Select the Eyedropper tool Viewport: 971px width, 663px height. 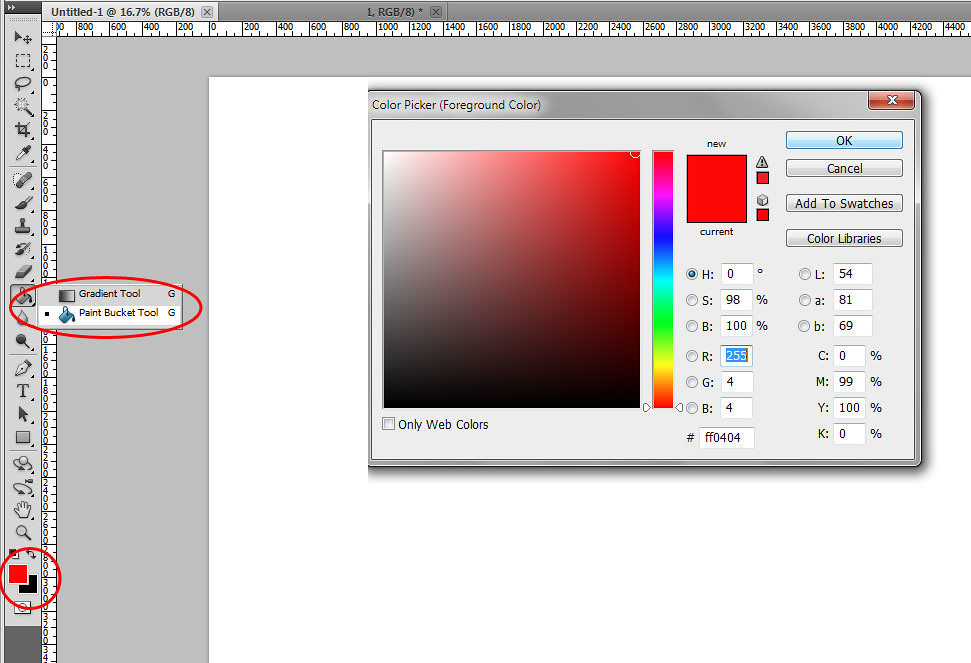[22, 153]
